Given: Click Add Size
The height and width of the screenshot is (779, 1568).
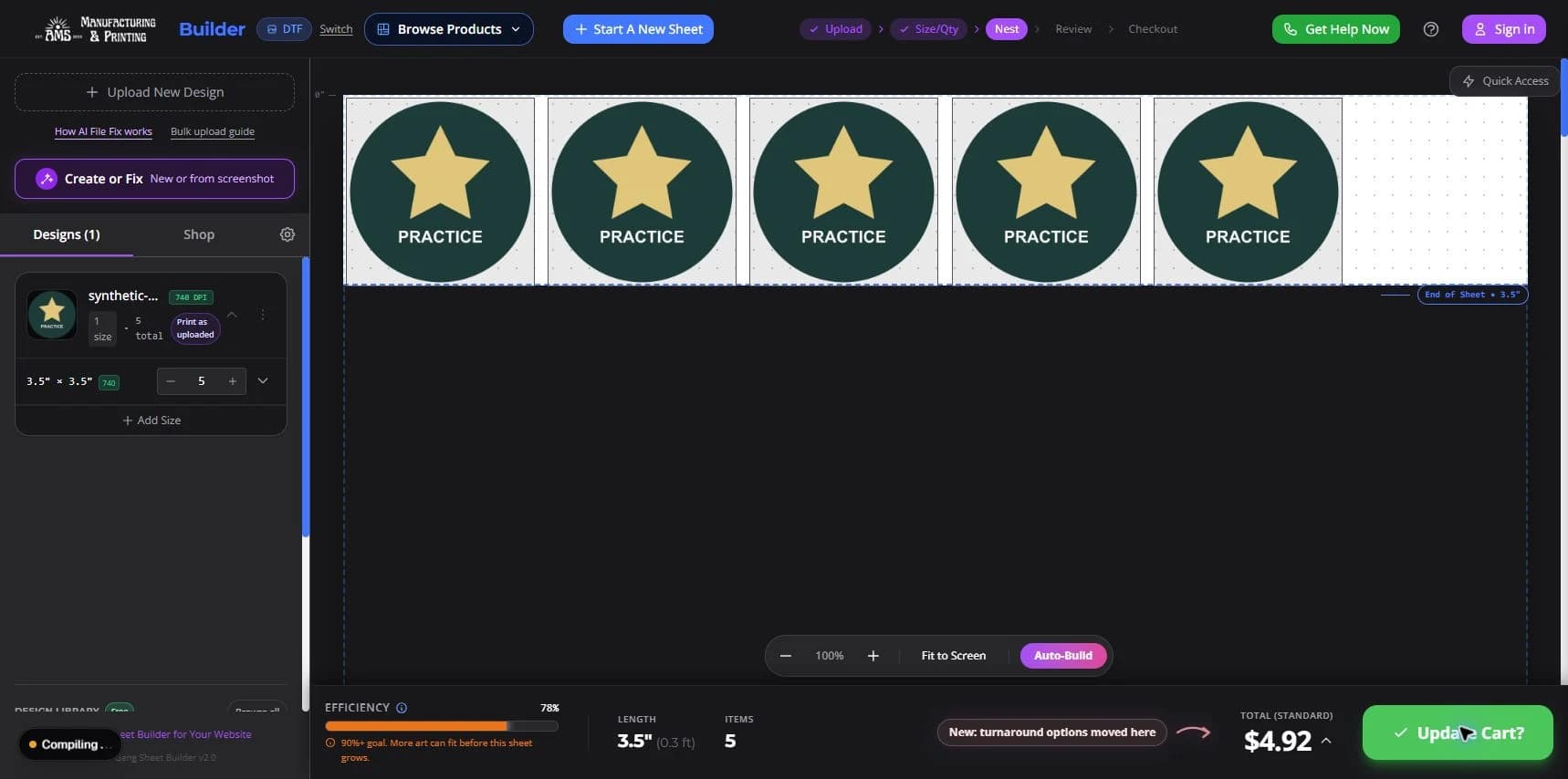Looking at the screenshot, I should (152, 421).
